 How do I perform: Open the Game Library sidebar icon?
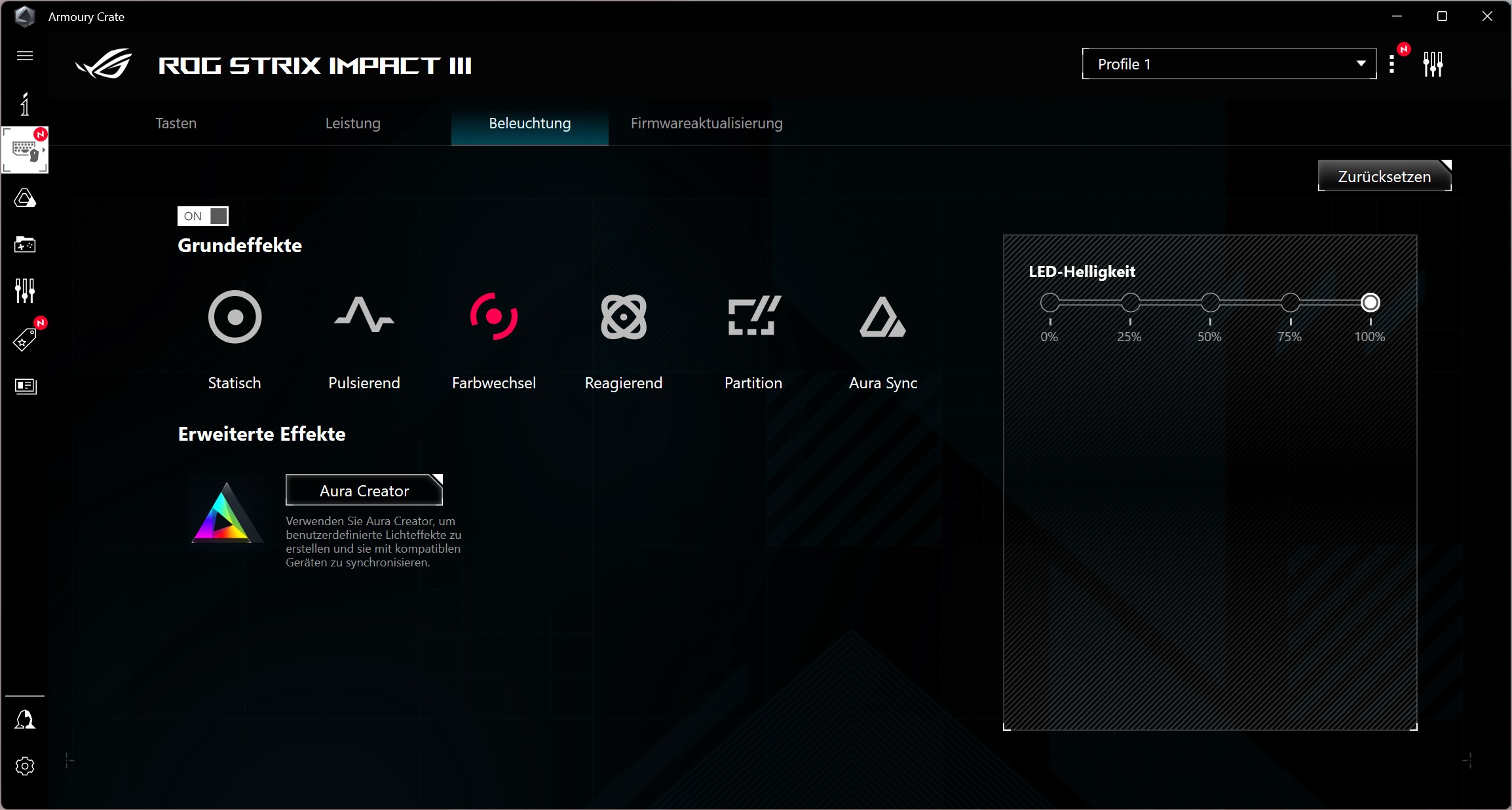tap(24, 245)
